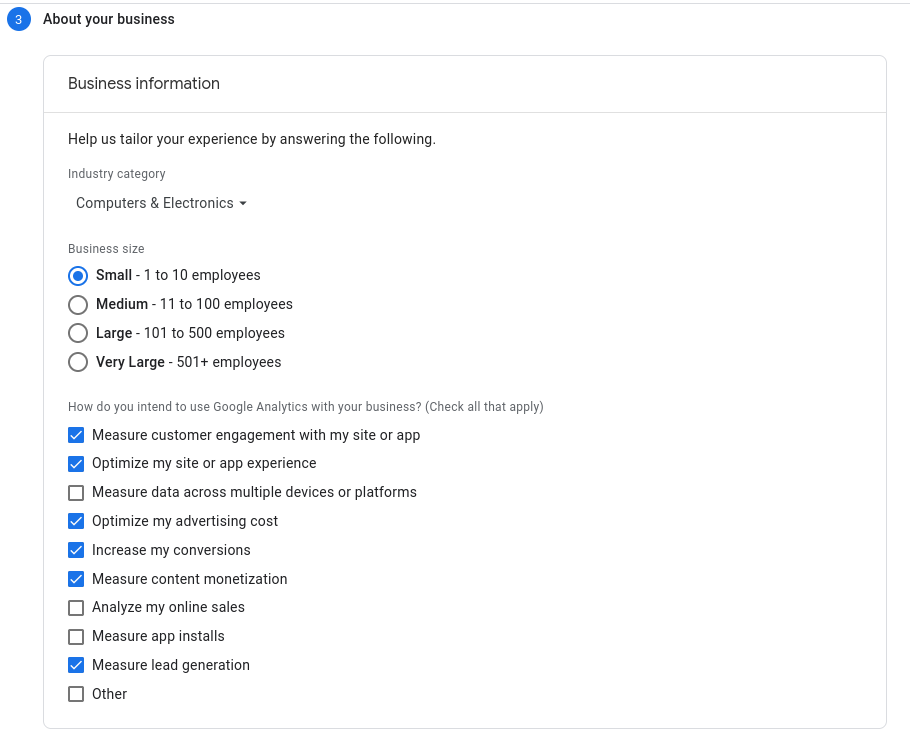Toggle Optimize my site or app experience
The height and width of the screenshot is (735, 910).
pyautogui.click(x=76, y=464)
